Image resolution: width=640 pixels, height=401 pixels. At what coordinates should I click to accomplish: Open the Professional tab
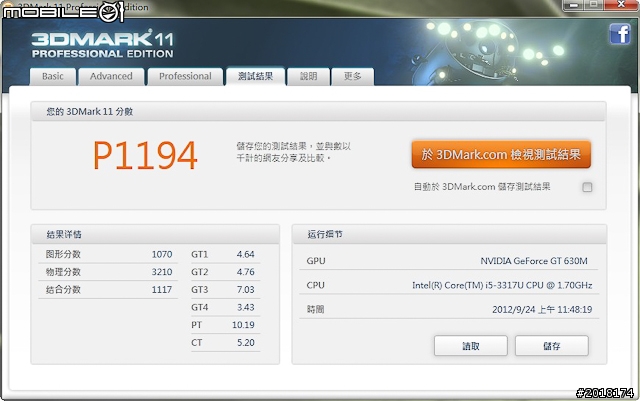[x=185, y=76]
